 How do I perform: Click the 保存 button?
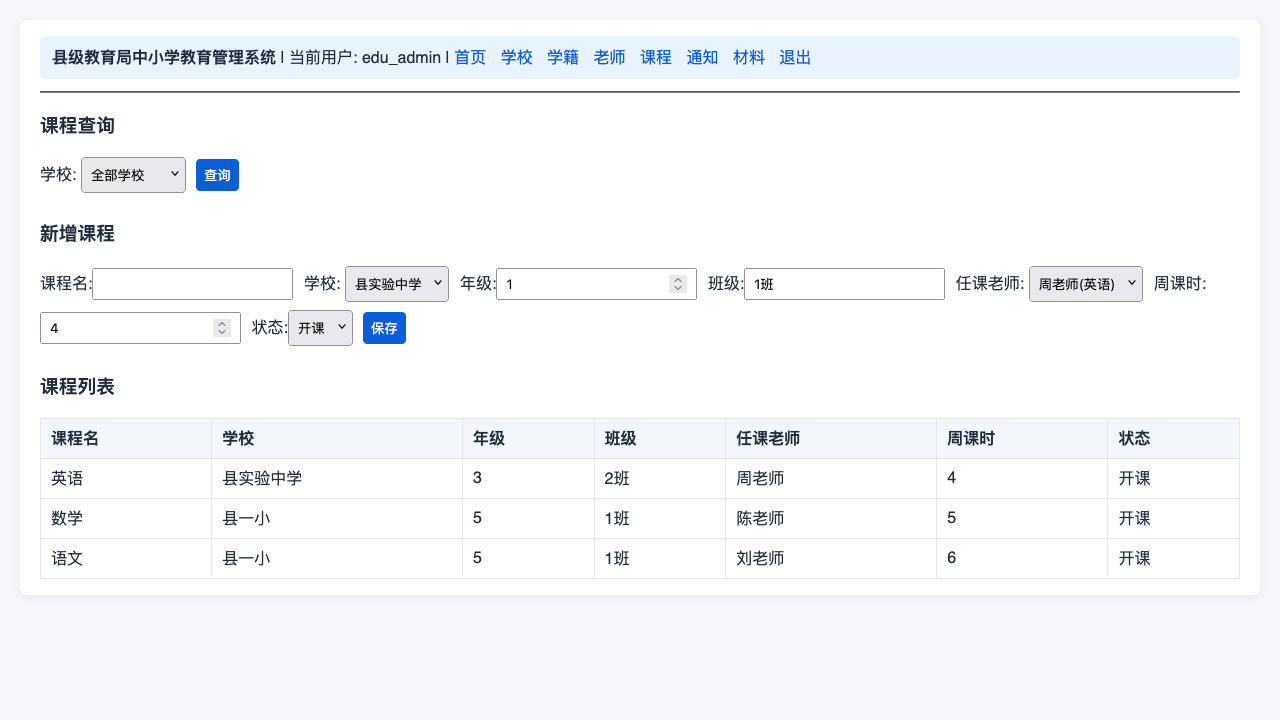384,328
